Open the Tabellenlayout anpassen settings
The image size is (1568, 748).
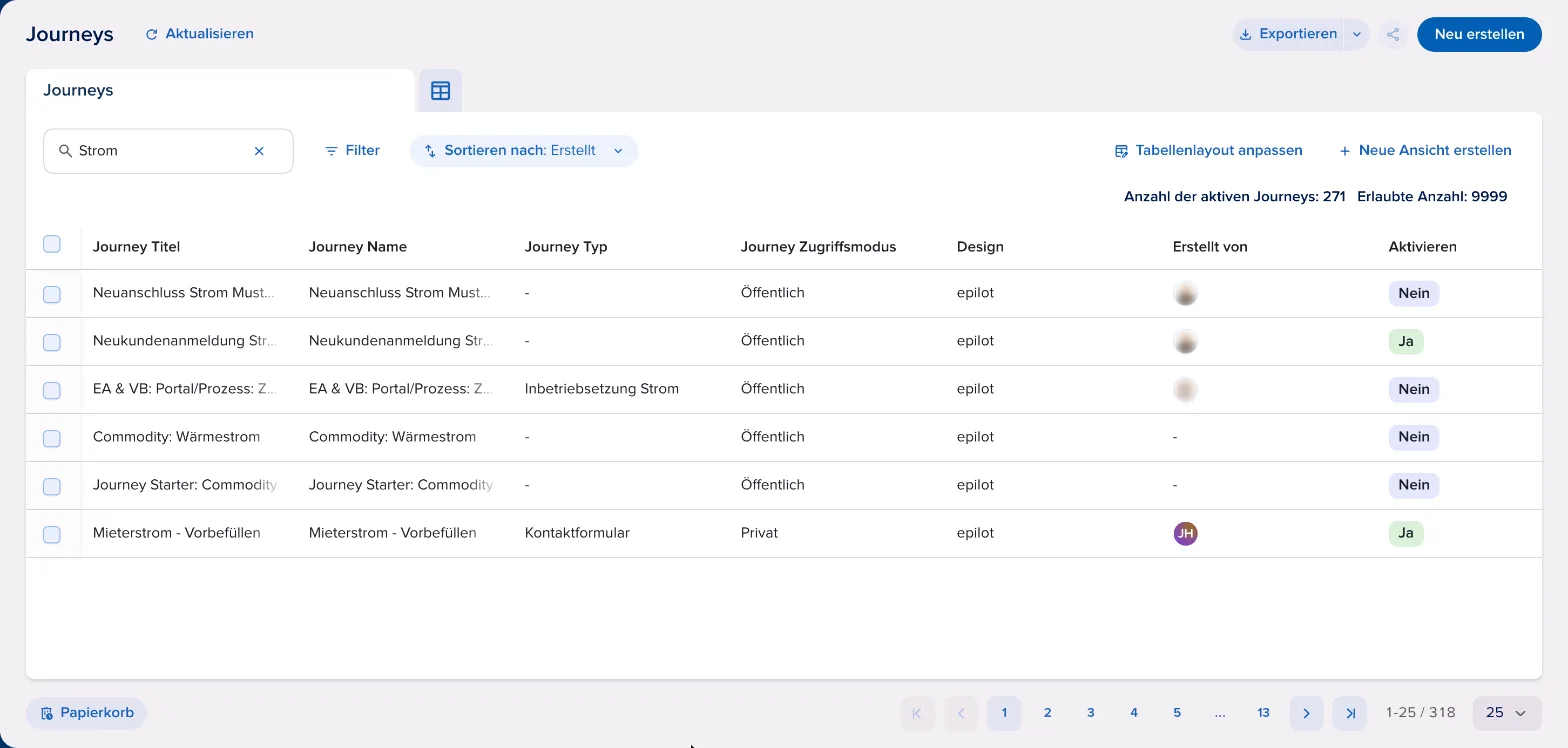click(1208, 151)
